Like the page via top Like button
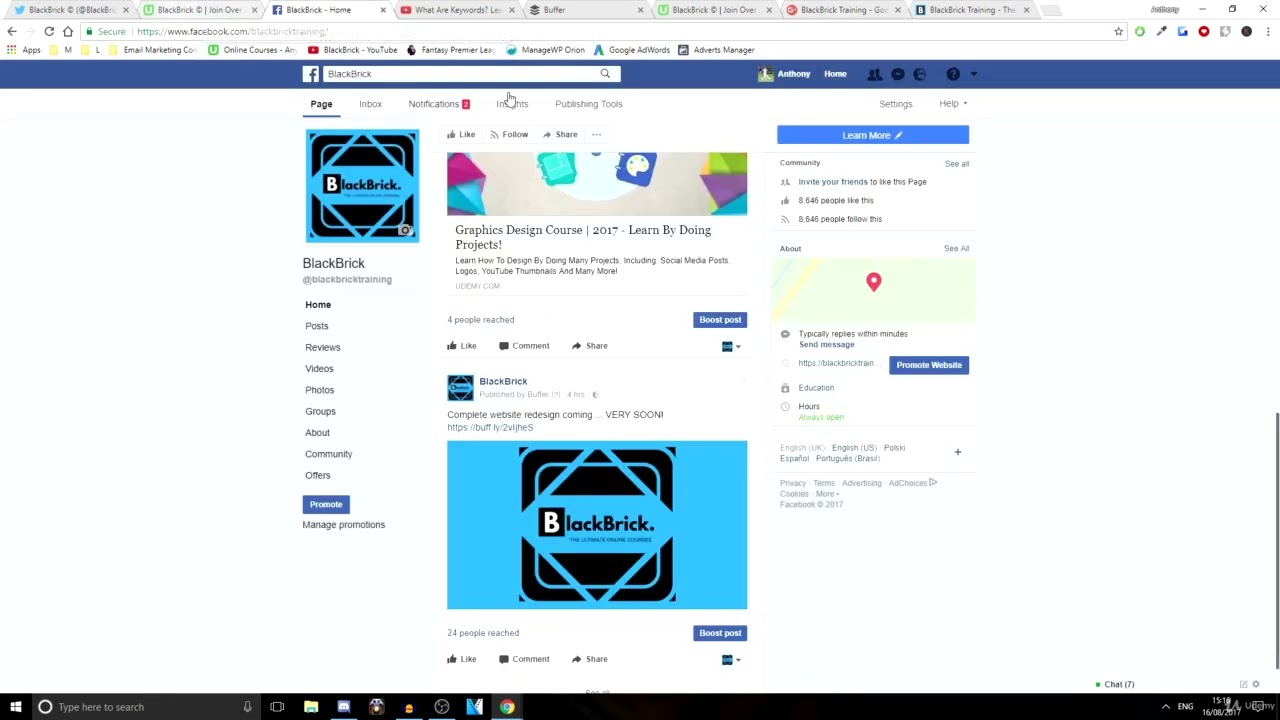This screenshot has height=720, width=1280. [x=461, y=134]
